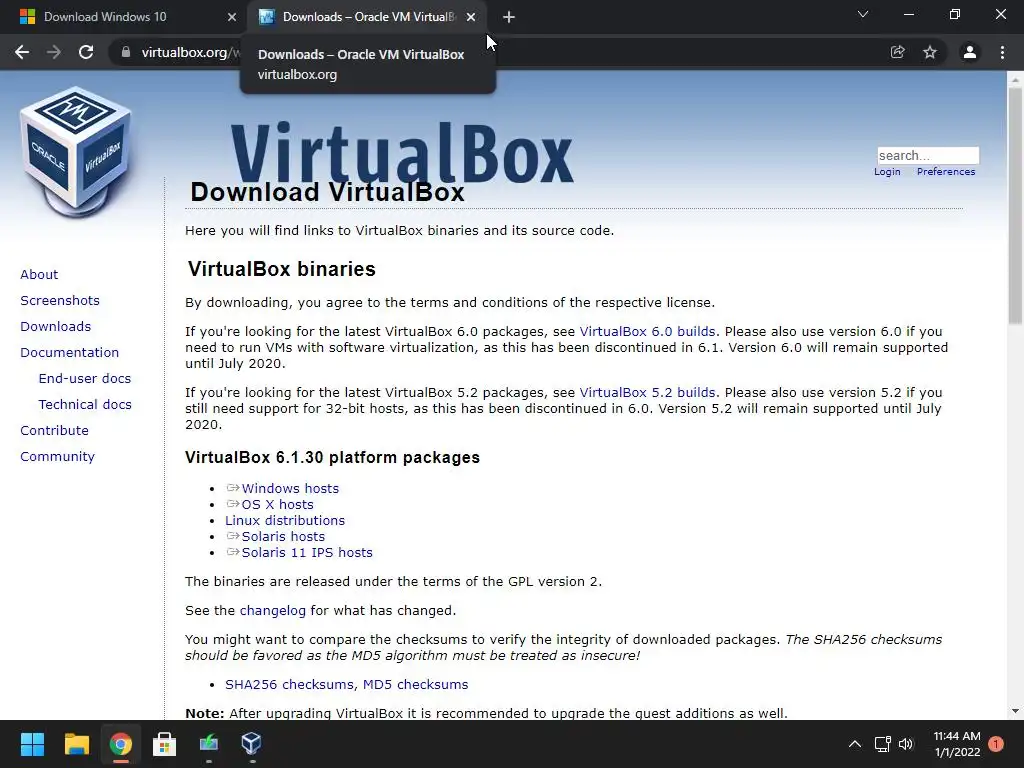The height and width of the screenshot is (768, 1024).
Task: Click the share page icon
Action: click(898, 52)
